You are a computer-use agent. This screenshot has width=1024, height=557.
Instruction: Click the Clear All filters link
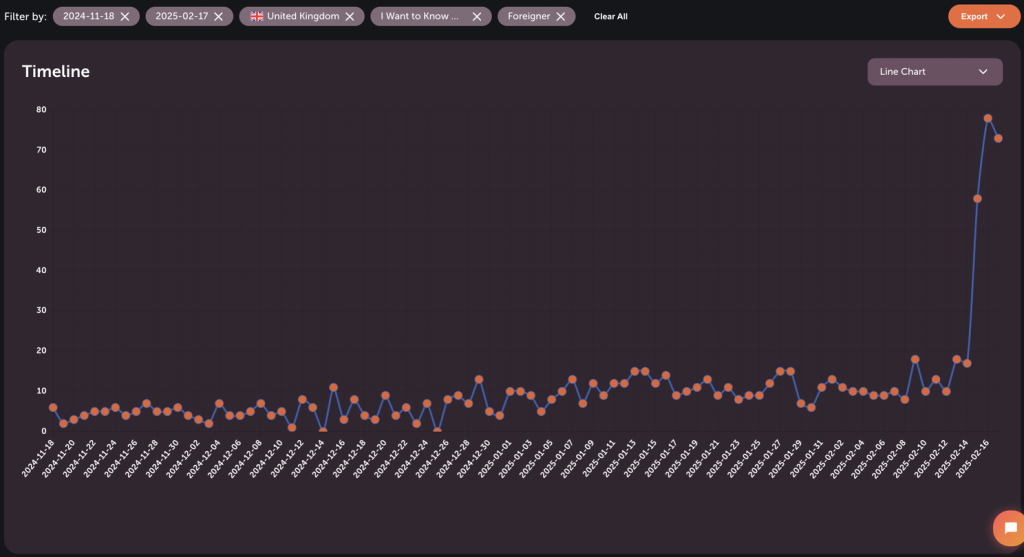pos(611,16)
